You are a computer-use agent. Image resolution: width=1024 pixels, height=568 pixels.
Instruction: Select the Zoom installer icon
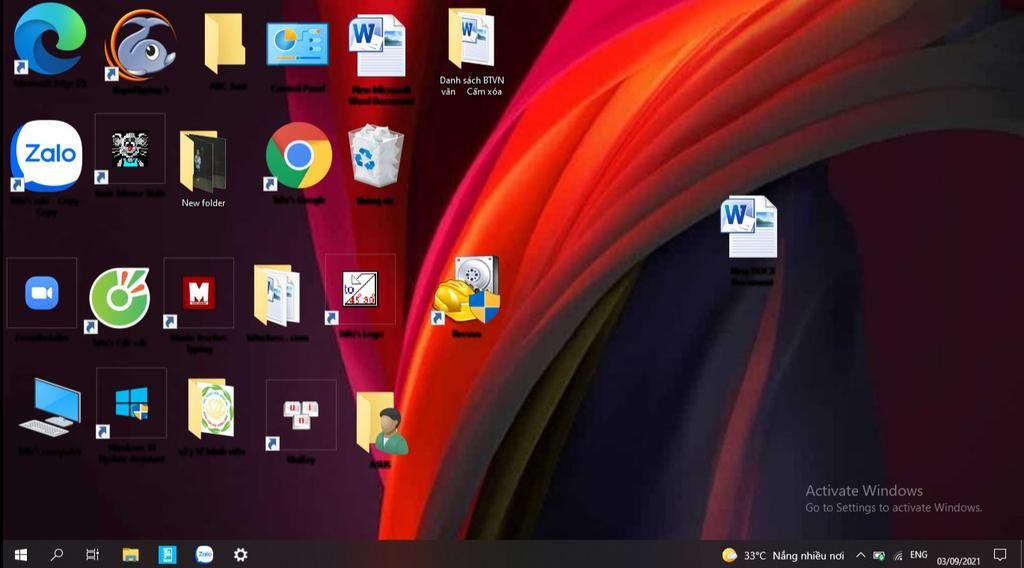[x=42, y=293]
